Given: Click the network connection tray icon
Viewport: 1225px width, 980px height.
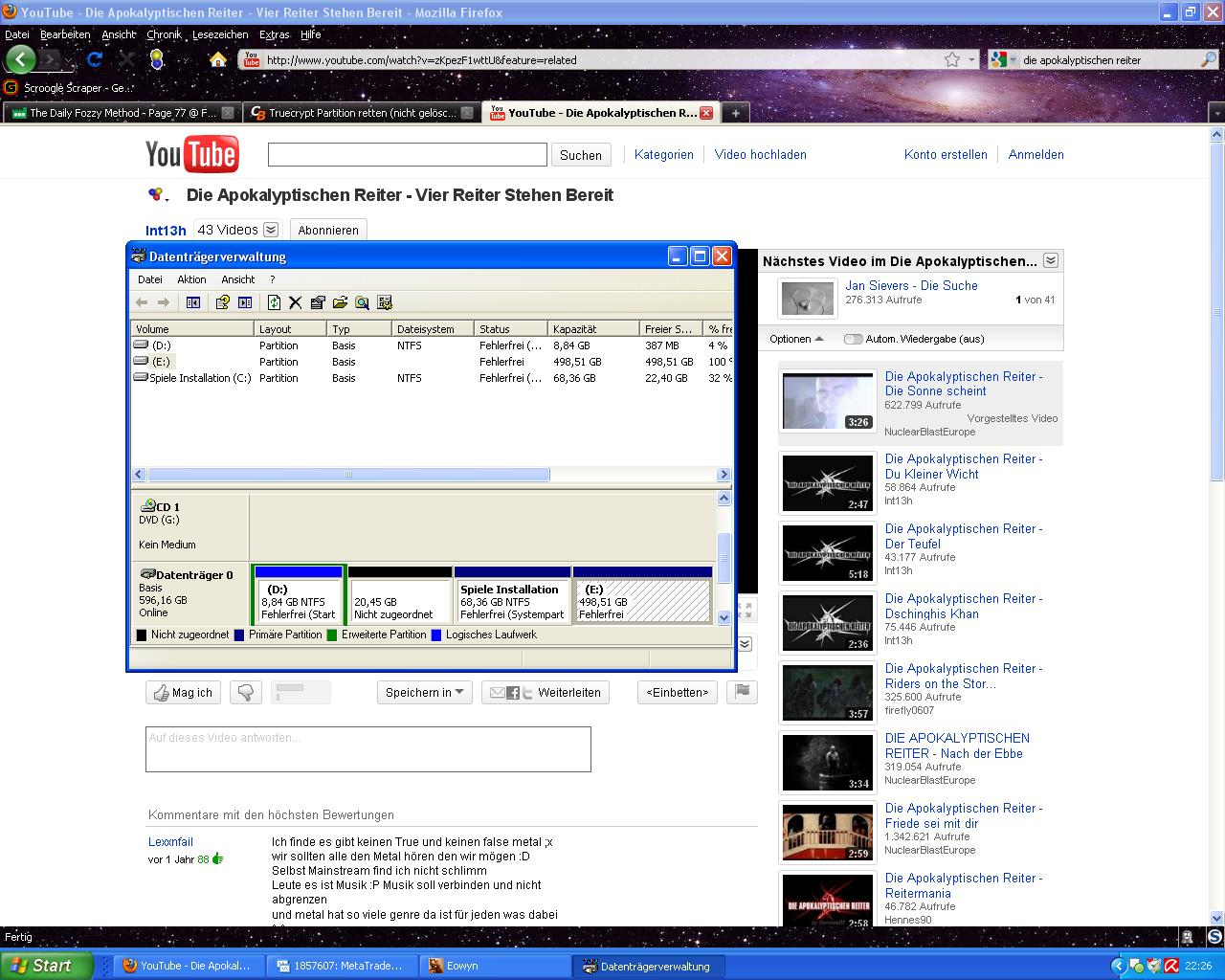Looking at the screenshot, I should click(x=1136, y=966).
